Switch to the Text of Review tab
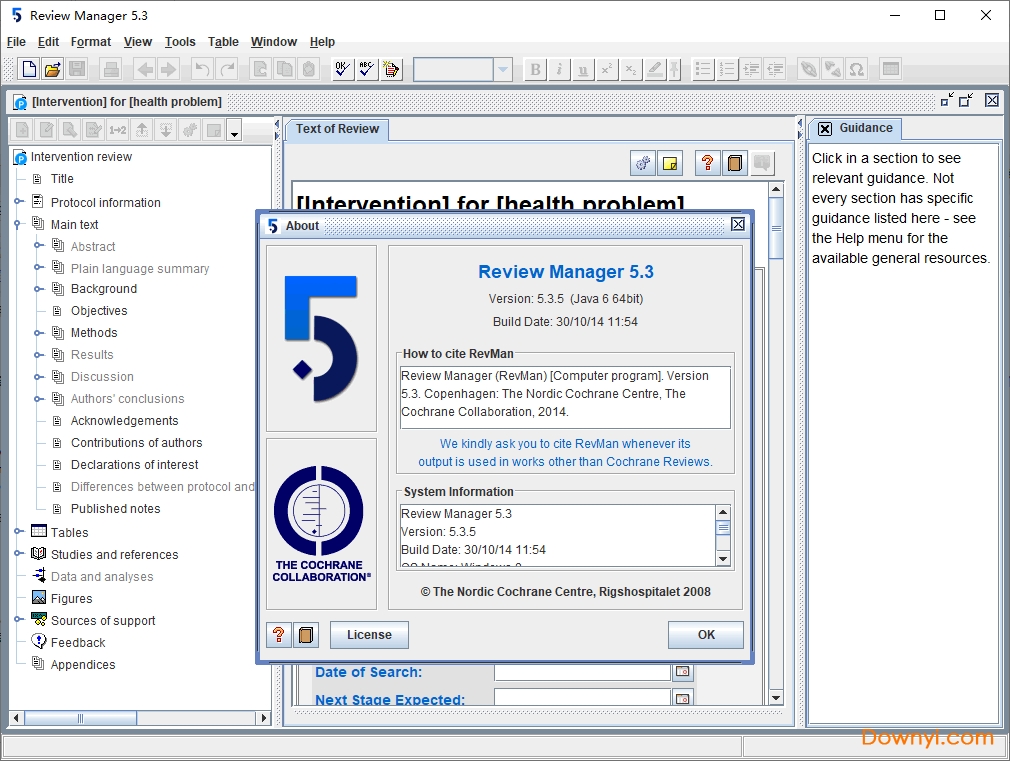Viewport: 1010px width, 761px height. (337, 128)
